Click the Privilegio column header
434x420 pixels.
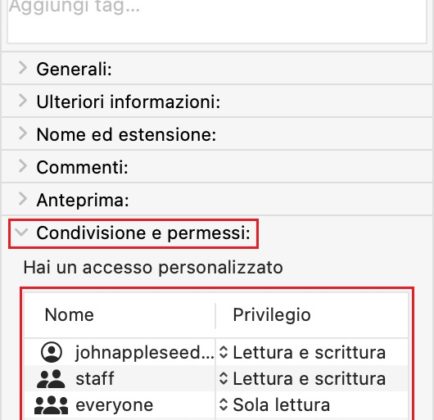[x=272, y=315]
